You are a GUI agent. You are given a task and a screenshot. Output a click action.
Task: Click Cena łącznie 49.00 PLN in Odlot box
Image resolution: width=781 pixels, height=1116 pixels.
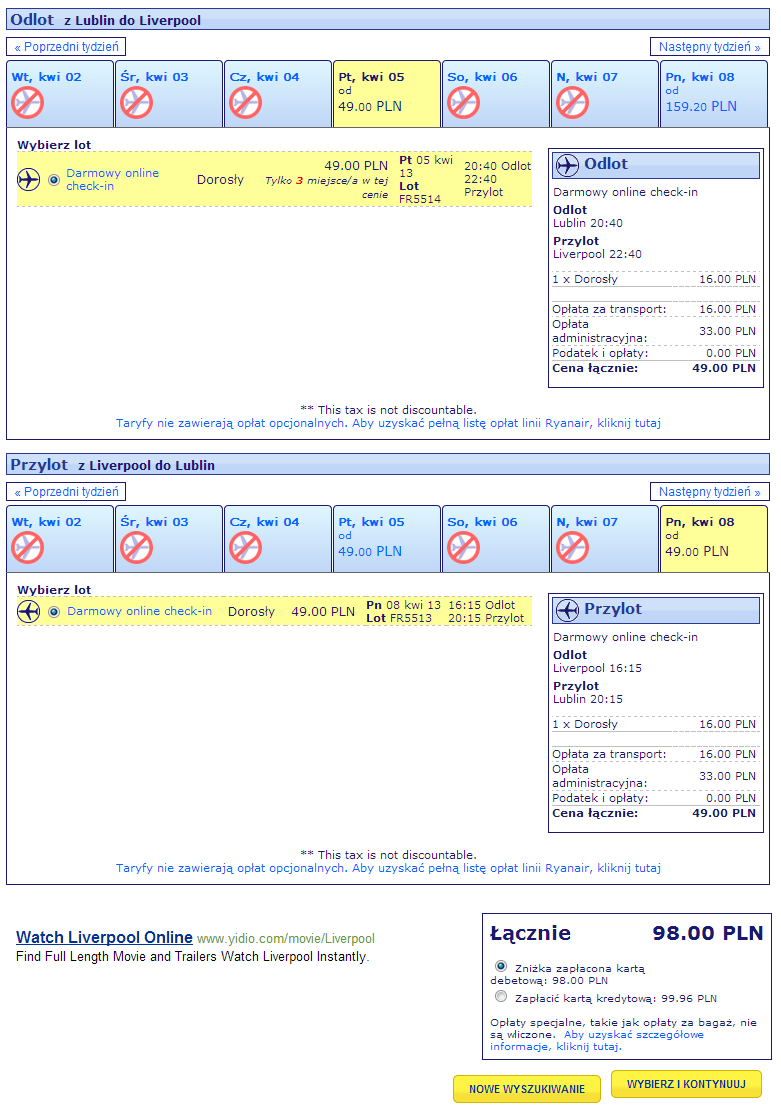pos(654,369)
